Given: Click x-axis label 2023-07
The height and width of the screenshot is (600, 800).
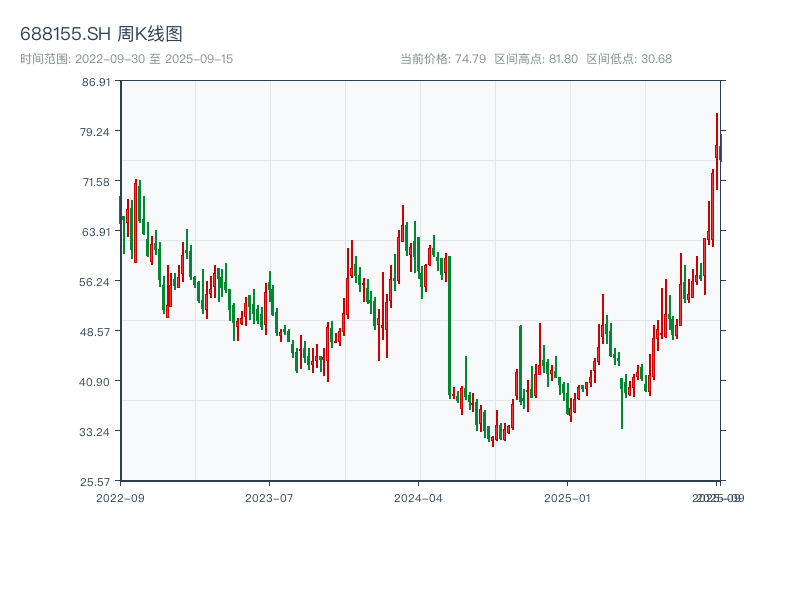Looking at the screenshot, I should 269,498.
